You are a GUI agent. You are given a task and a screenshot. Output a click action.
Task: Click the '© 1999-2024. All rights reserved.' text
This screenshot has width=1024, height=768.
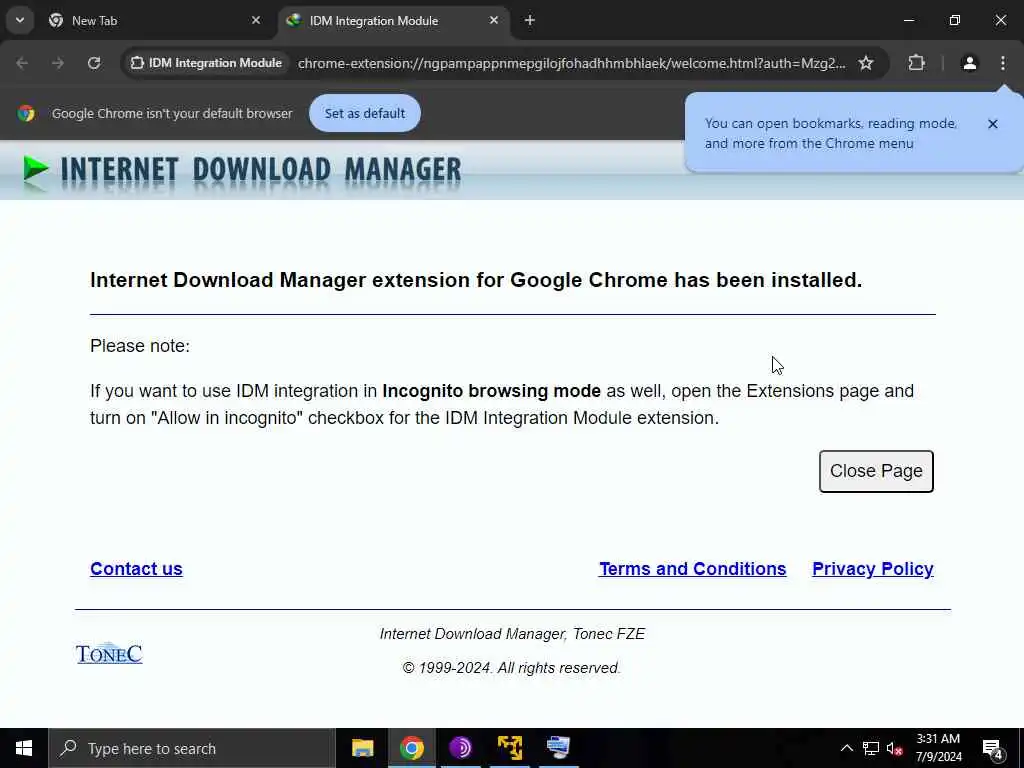512,667
